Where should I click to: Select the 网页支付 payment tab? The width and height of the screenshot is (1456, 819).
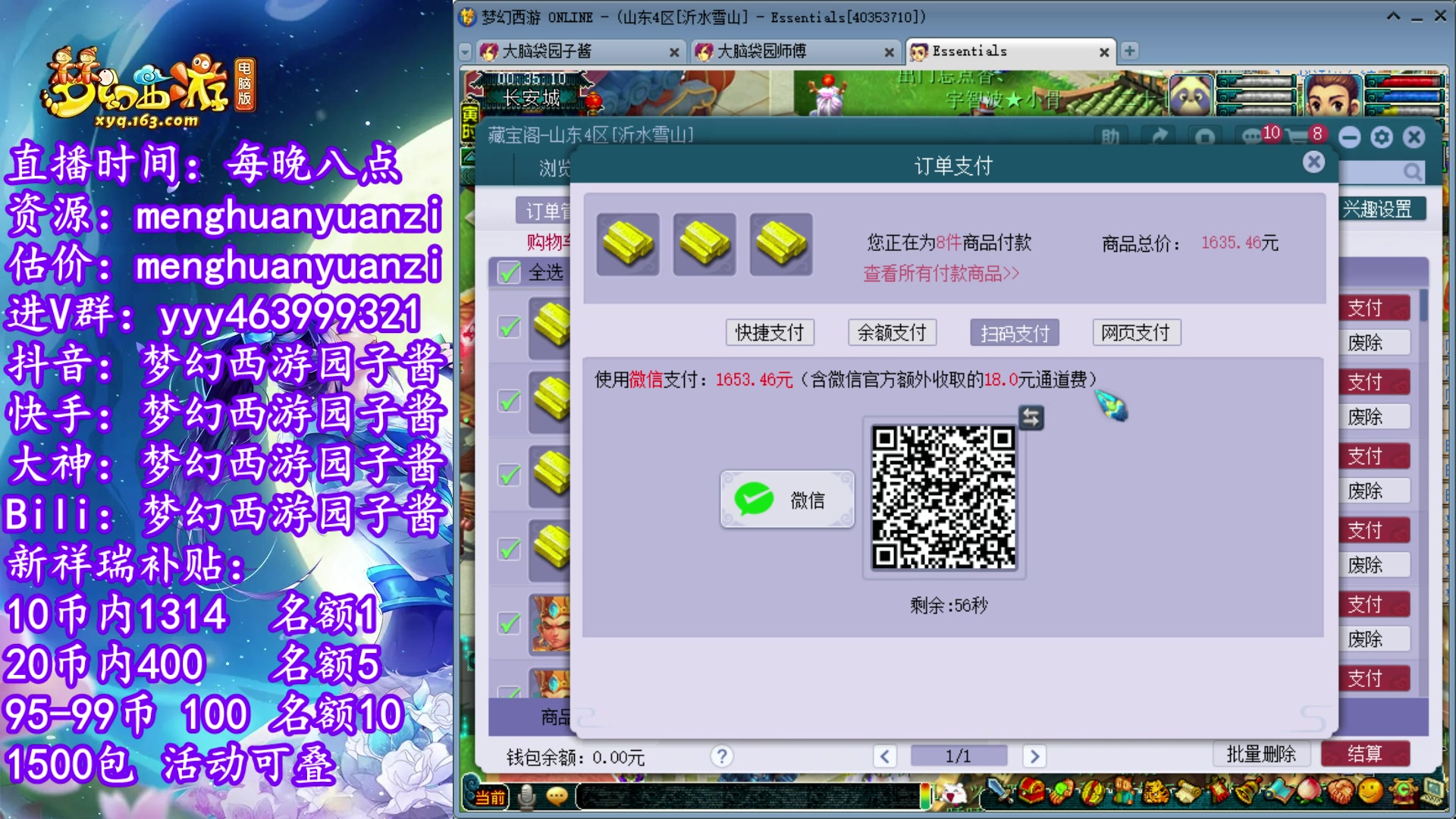click(1136, 332)
